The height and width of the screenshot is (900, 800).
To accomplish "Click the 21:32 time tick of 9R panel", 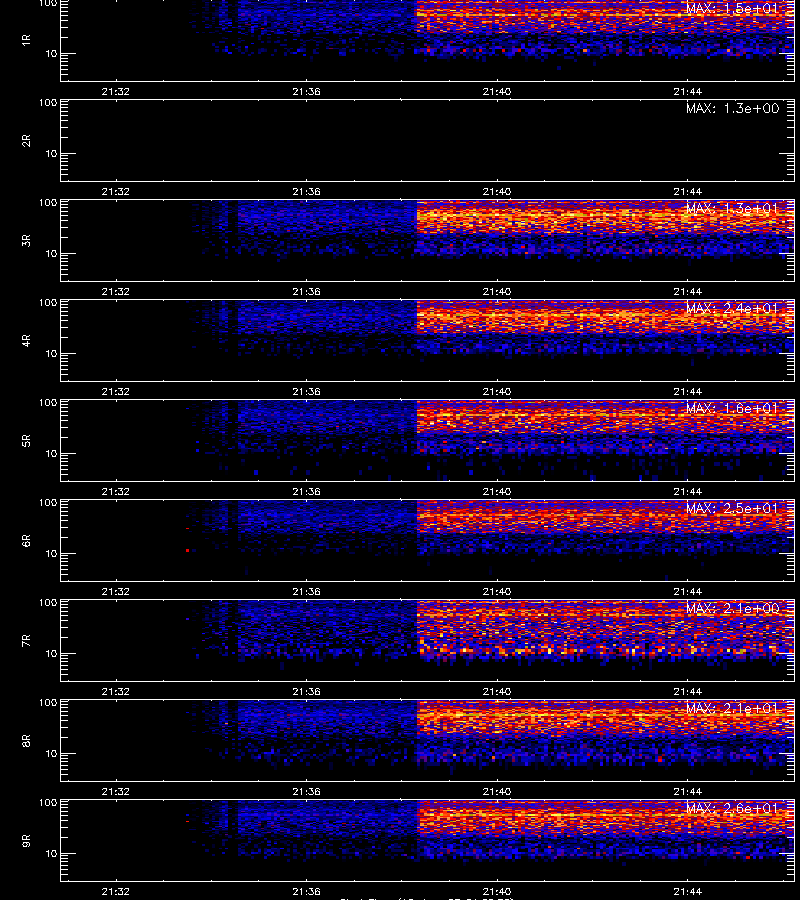I will pyautogui.click(x=115, y=891).
